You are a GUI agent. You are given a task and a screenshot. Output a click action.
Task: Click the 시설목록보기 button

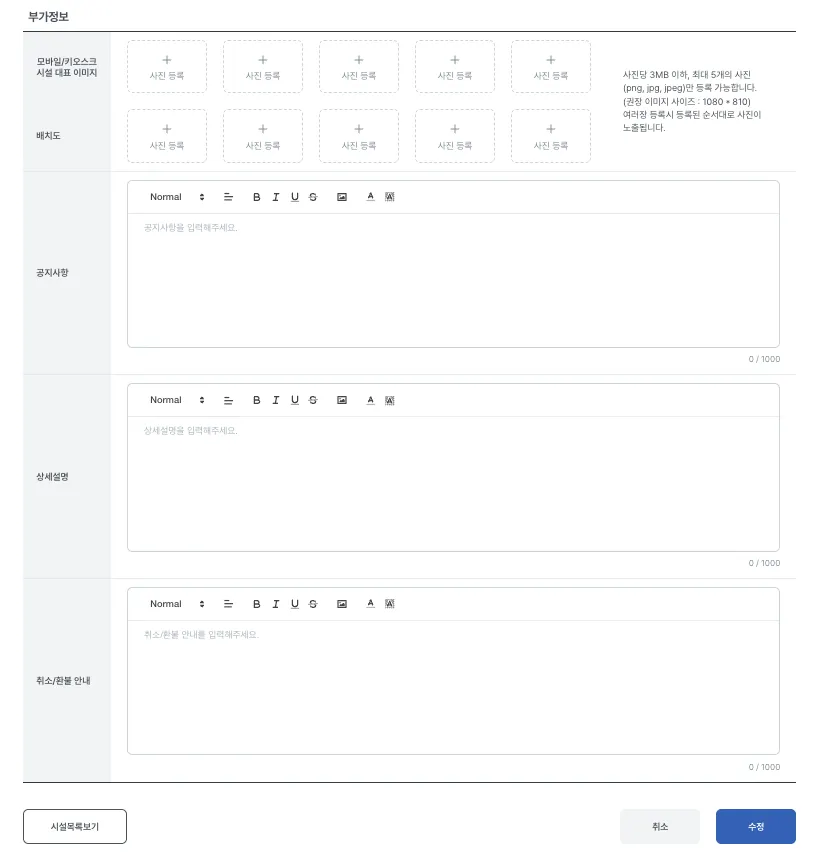tap(75, 827)
